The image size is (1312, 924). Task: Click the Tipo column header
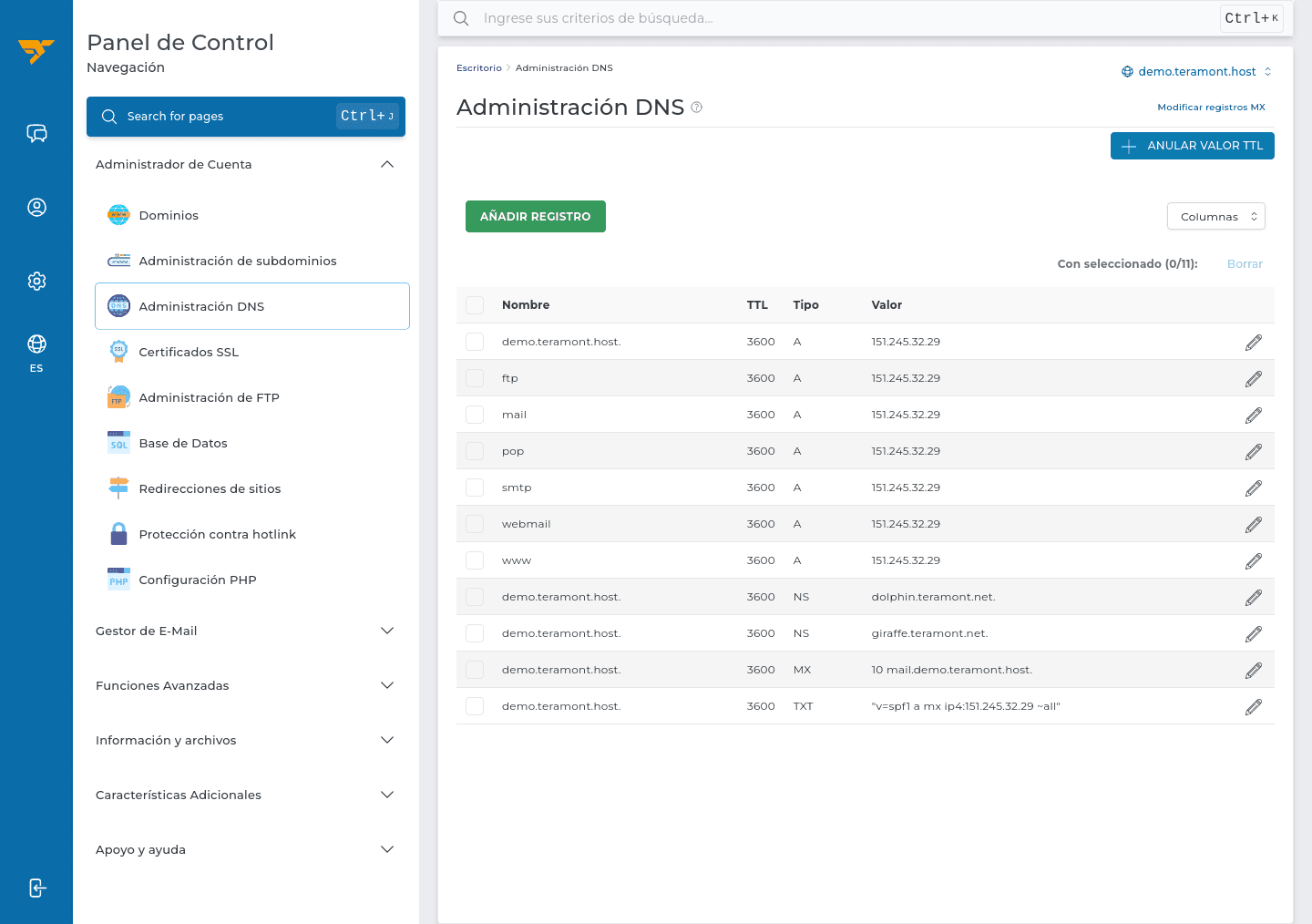click(805, 305)
